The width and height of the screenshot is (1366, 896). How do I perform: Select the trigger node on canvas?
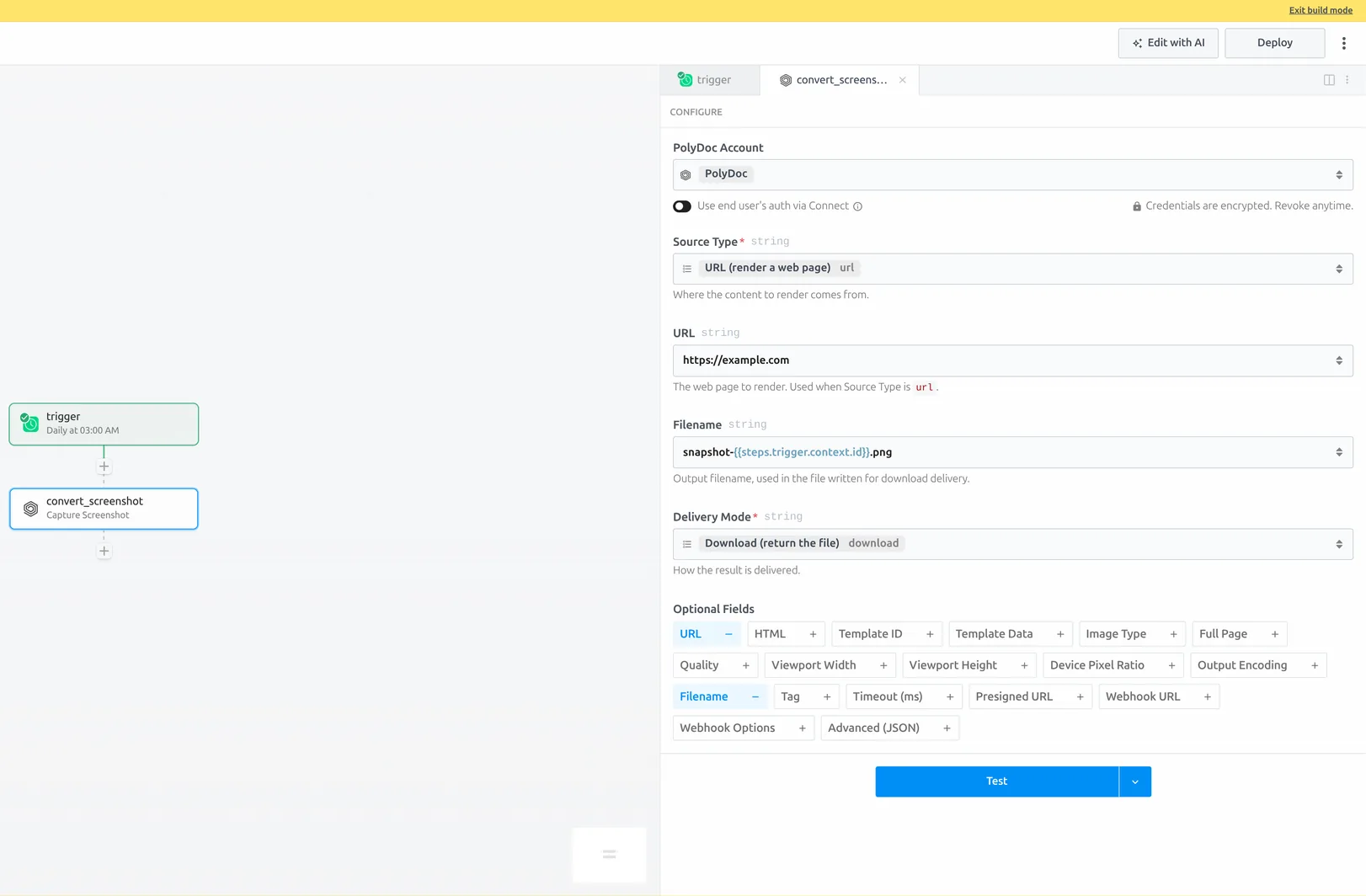[x=104, y=424]
